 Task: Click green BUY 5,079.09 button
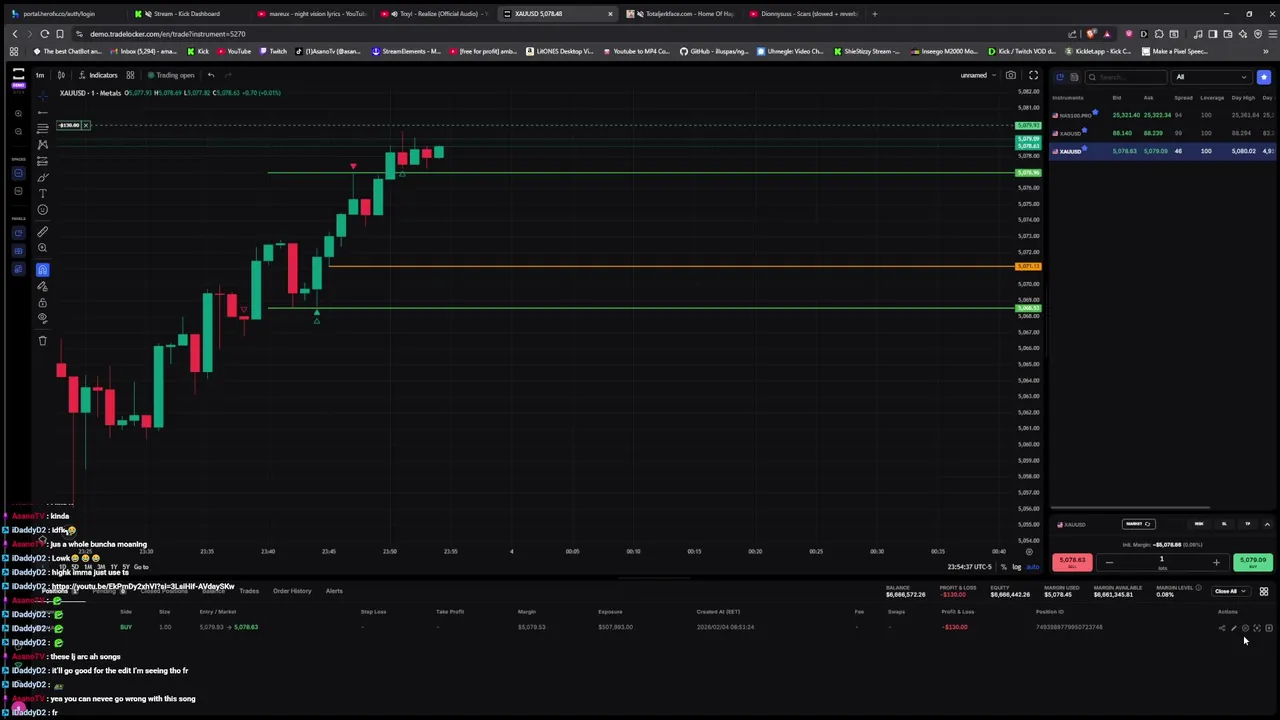pos(1253,562)
